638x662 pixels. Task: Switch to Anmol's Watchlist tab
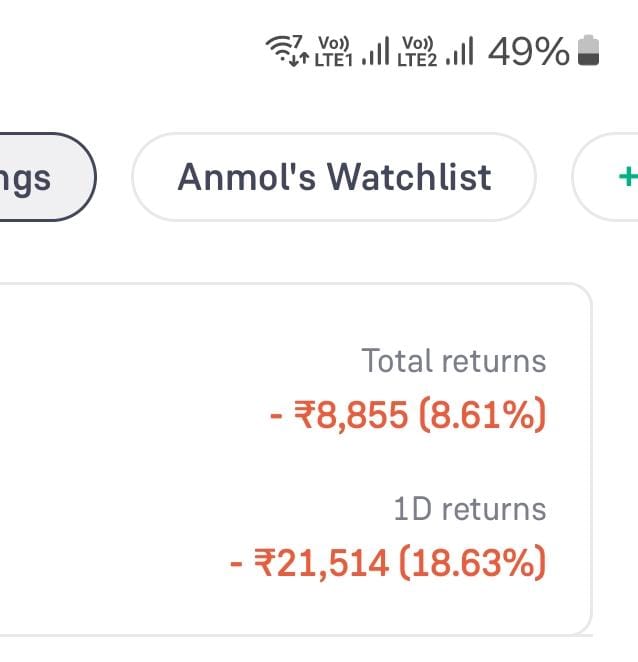click(x=334, y=177)
